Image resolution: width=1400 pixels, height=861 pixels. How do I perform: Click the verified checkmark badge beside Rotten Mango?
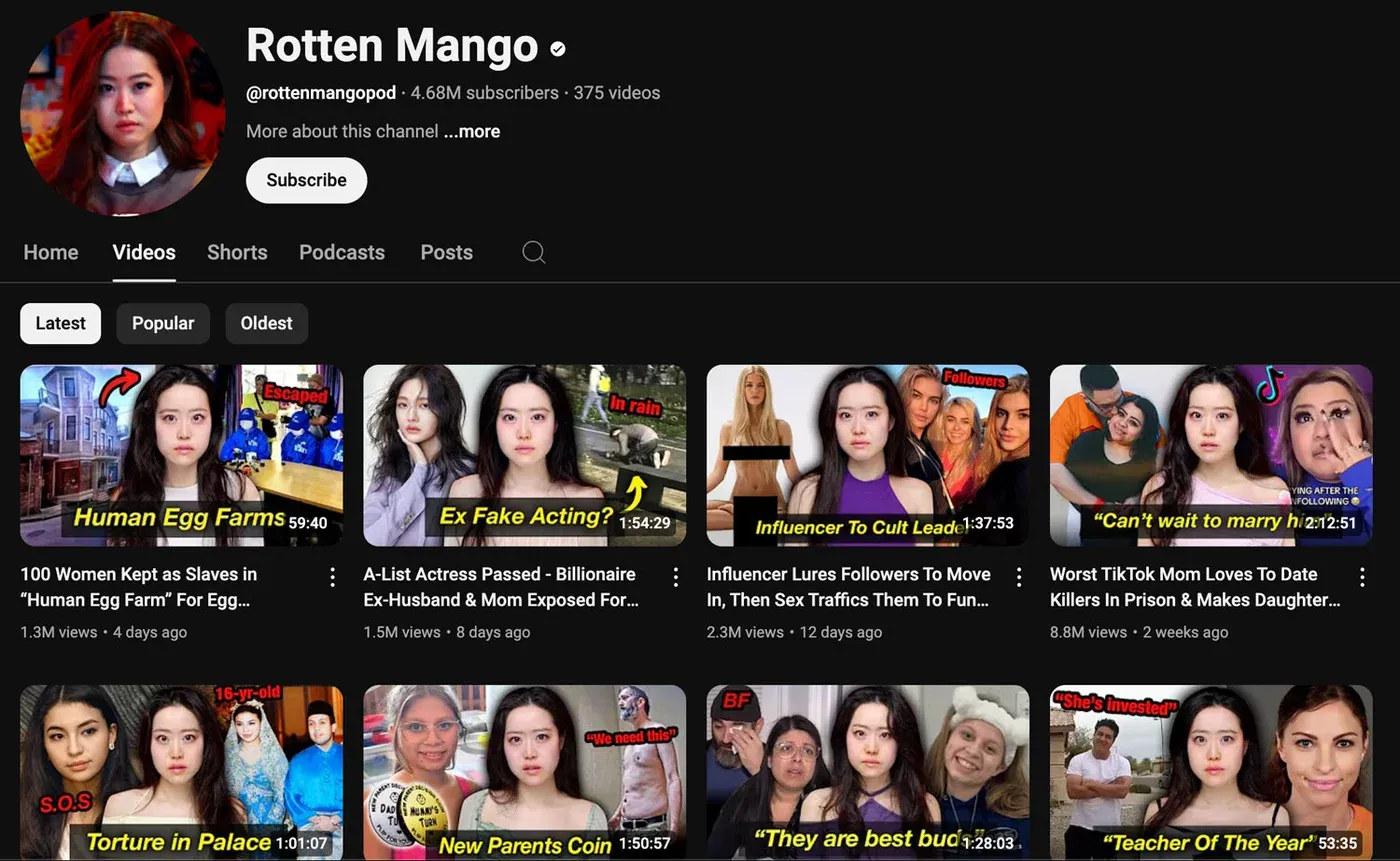(x=558, y=48)
